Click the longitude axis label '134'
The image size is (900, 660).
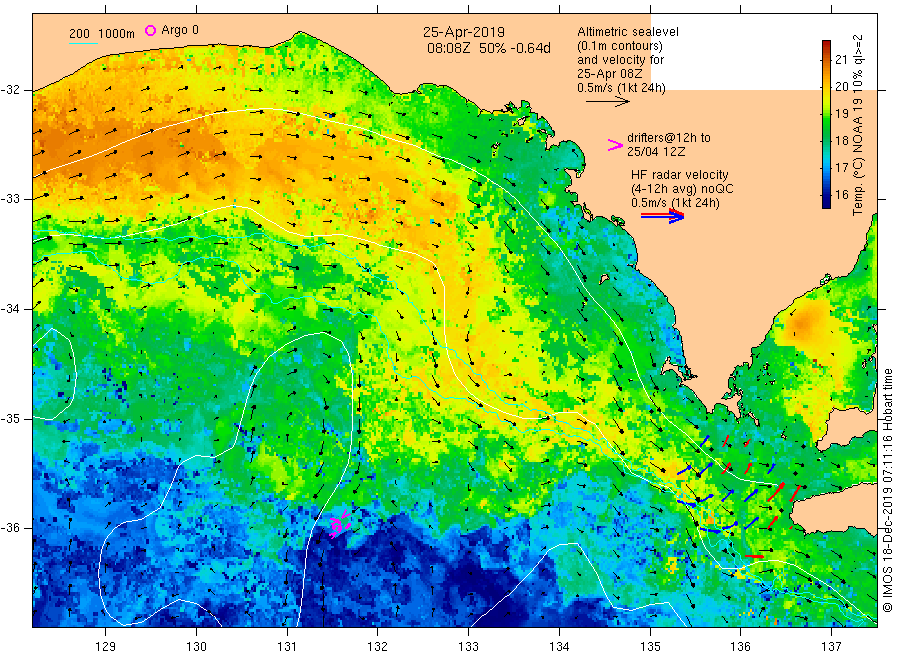559,647
